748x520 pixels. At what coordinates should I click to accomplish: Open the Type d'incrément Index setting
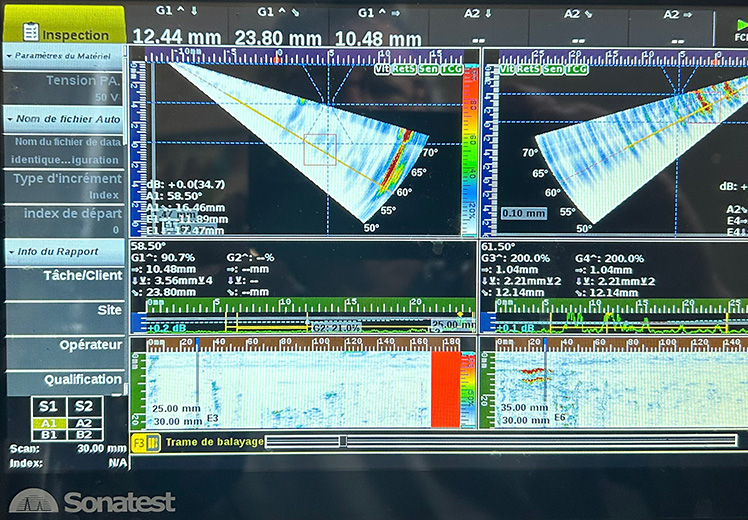tap(64, 185)
